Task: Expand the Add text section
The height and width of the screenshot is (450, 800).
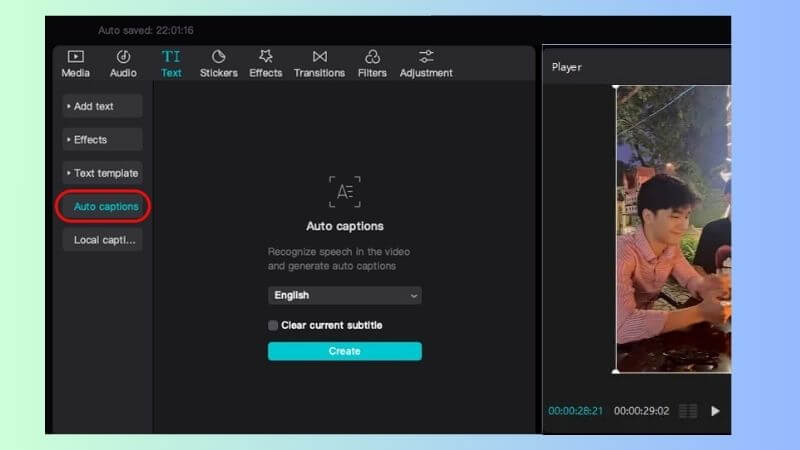Action: pos(102,106)
